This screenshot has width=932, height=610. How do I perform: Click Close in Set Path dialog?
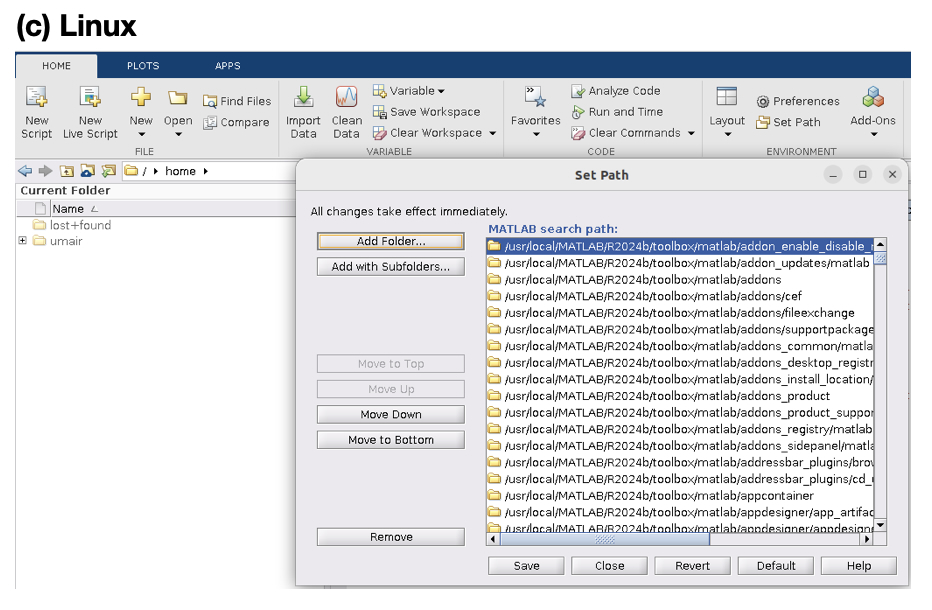609,566
